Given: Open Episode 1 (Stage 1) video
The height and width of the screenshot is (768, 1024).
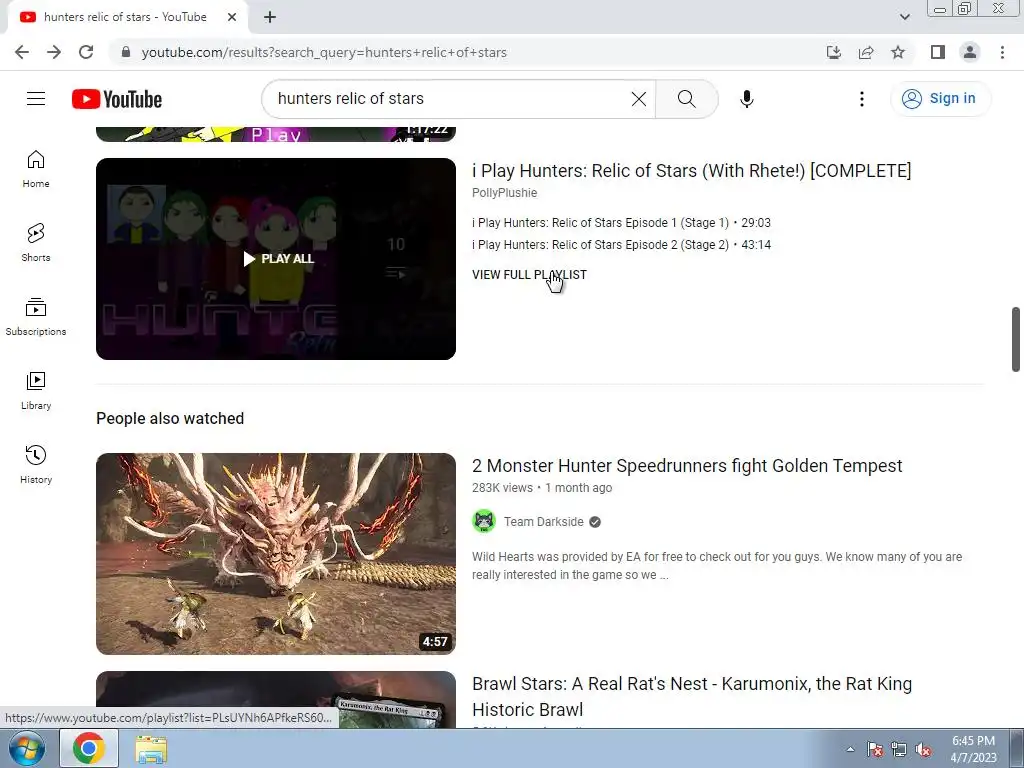Looking at the screenshot, I should (621, 223).
